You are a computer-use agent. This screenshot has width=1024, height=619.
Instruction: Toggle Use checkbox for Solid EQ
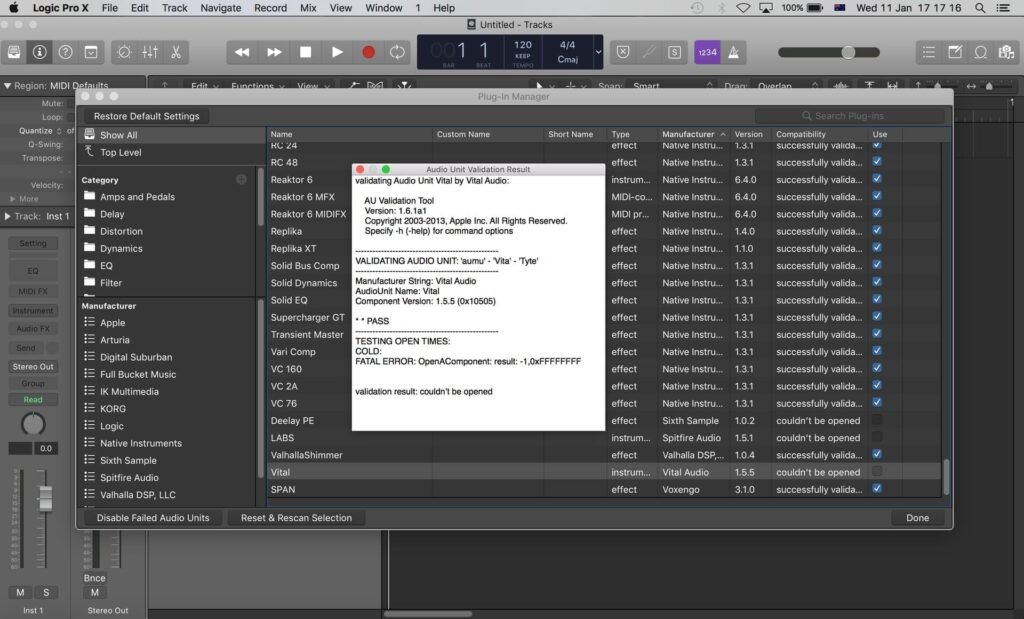coord(877,299)
